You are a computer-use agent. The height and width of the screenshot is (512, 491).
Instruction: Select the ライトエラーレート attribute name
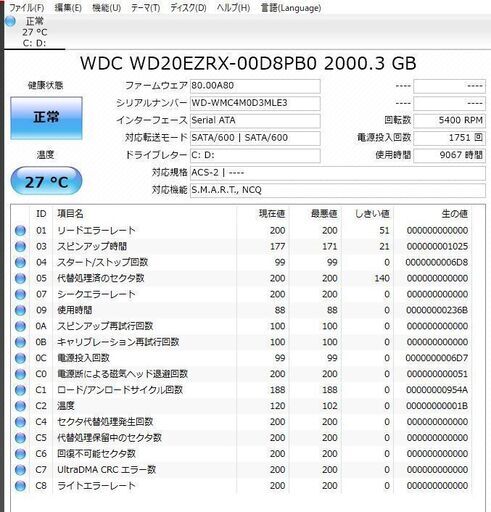tap(96, 486)
